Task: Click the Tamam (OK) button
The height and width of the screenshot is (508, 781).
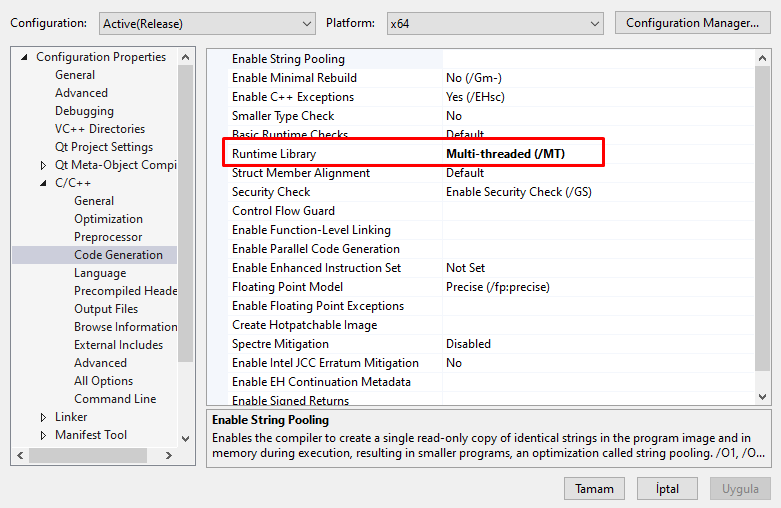Action: 594,489
